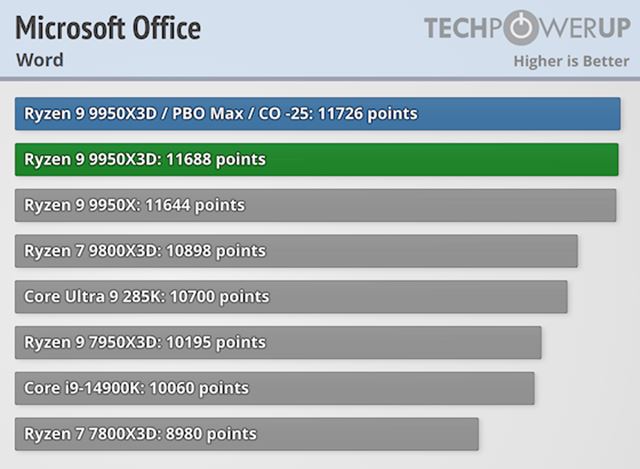
Task: Select the Microsoft Office chart title
Action: pos(108,27)
